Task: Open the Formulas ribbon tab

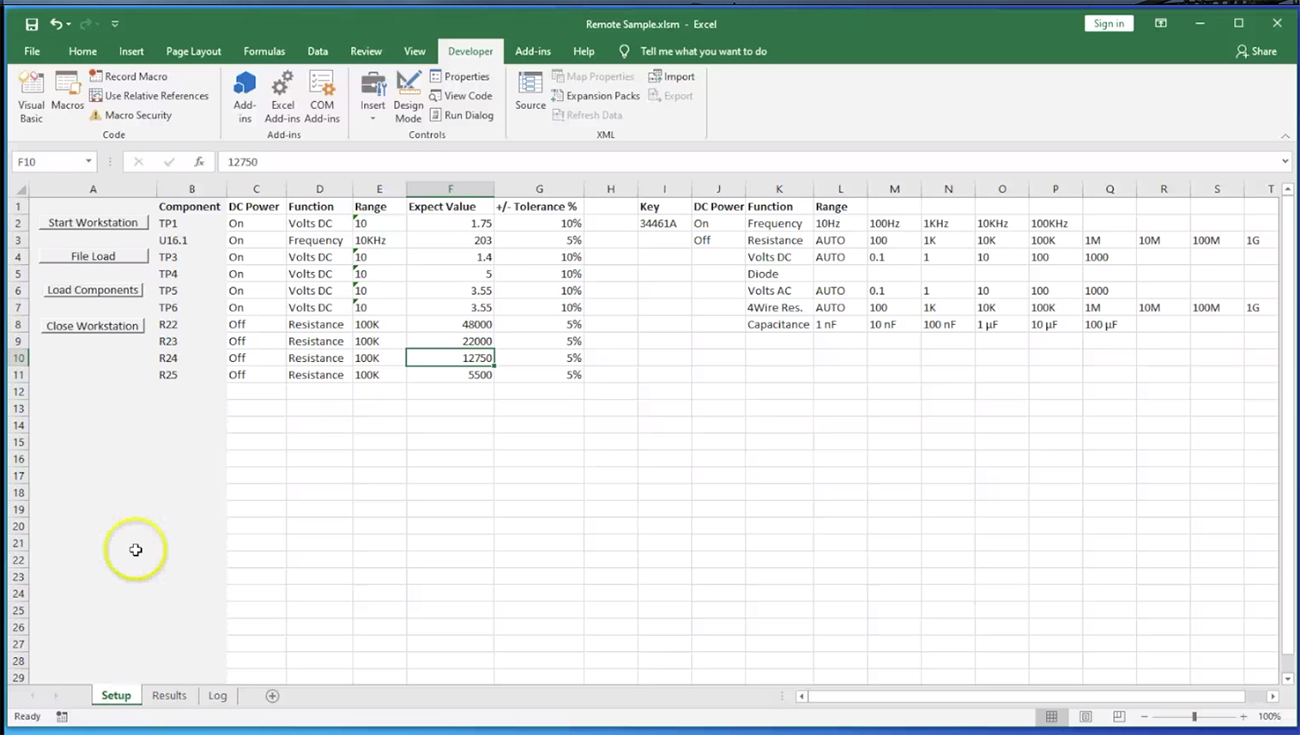Action: pos(264,51)
